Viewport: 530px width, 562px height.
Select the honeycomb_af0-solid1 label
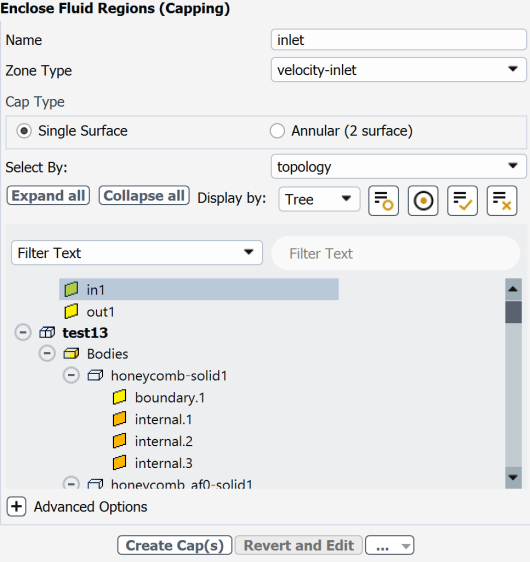pos(182,484)
